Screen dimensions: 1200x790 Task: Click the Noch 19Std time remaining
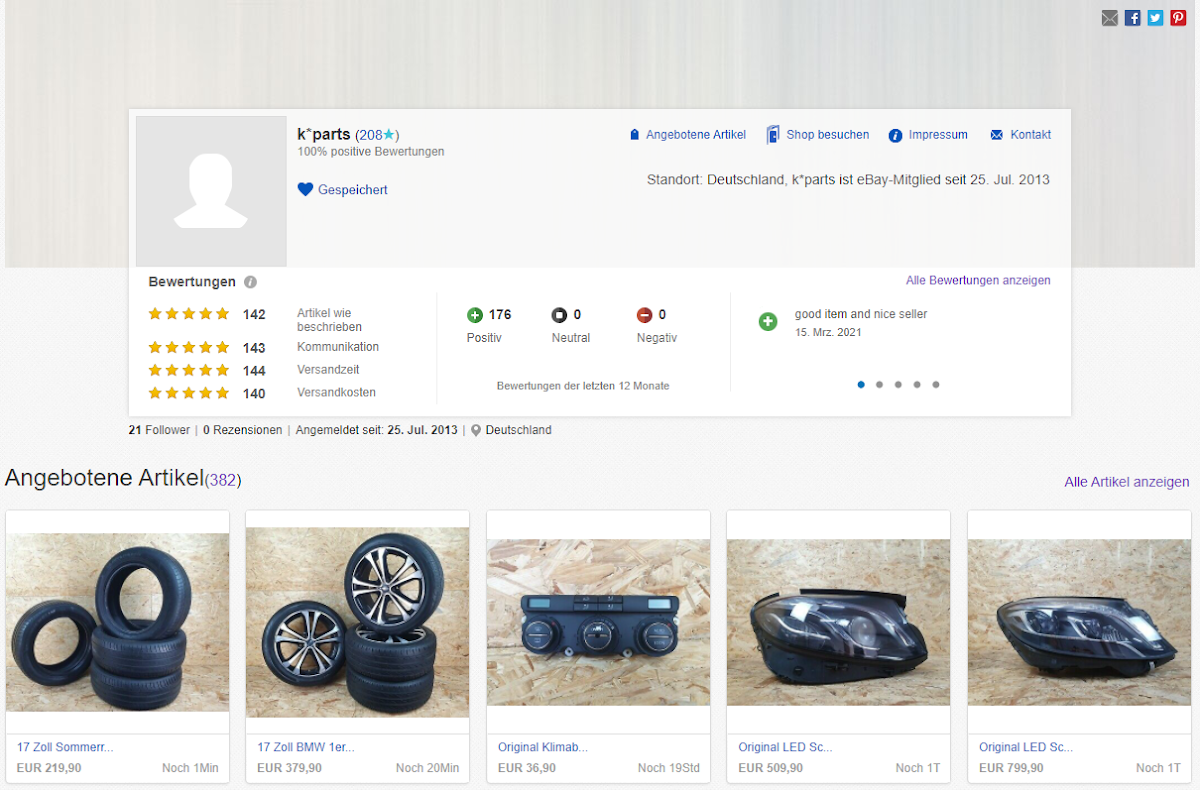tap(669, 768)
